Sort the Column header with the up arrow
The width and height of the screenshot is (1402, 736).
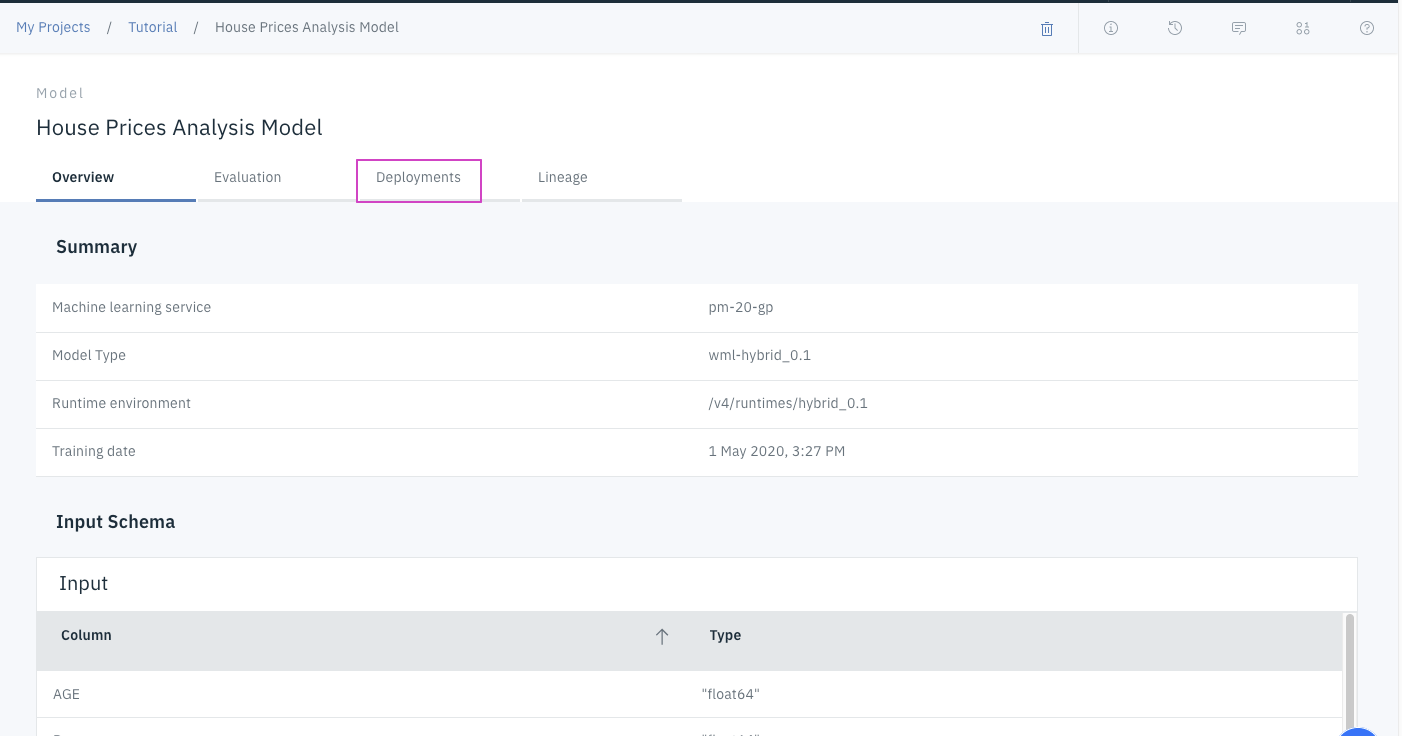pos(661,636)
